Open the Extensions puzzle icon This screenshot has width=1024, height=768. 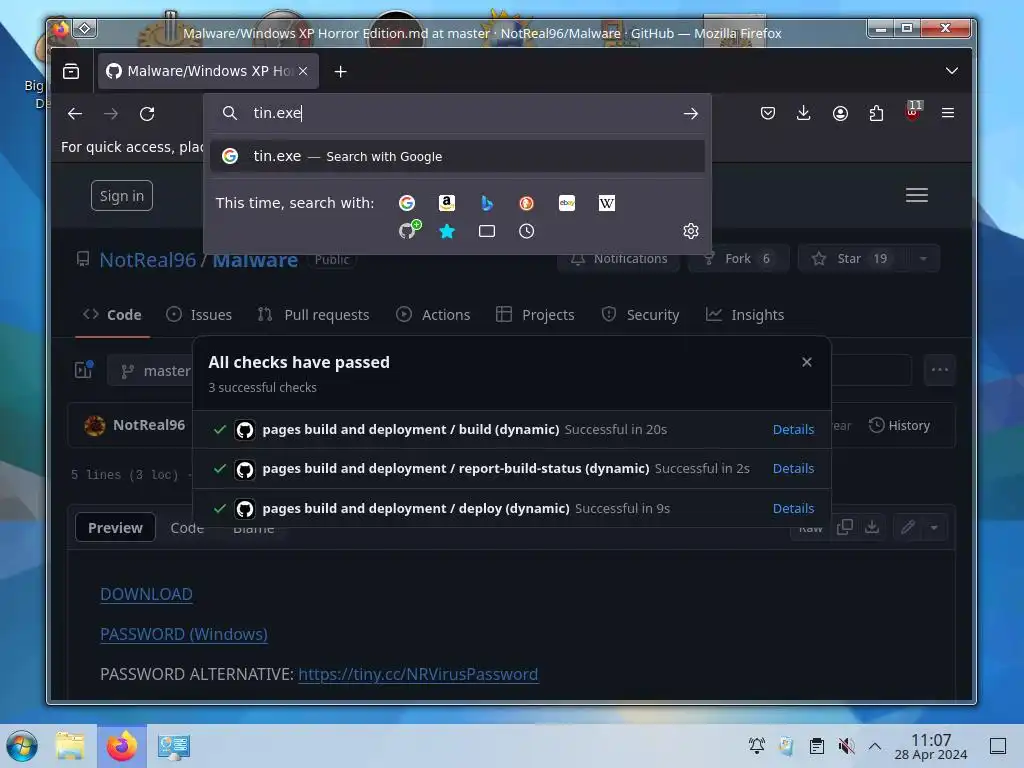click(x=876, y=114)
